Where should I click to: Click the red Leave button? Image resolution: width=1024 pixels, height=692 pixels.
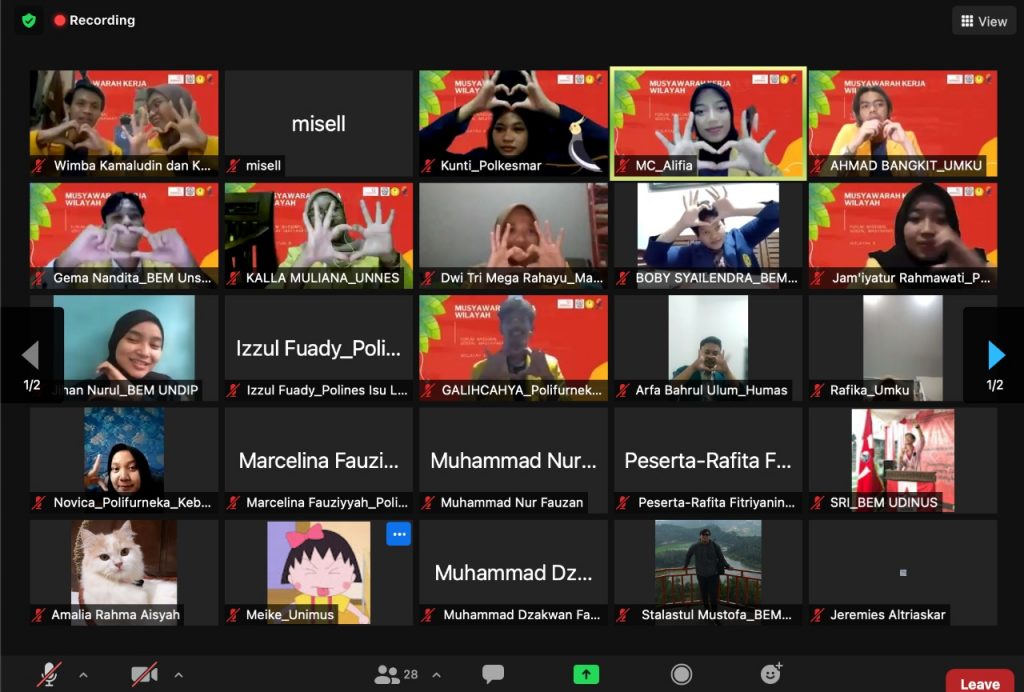(979, 683)
